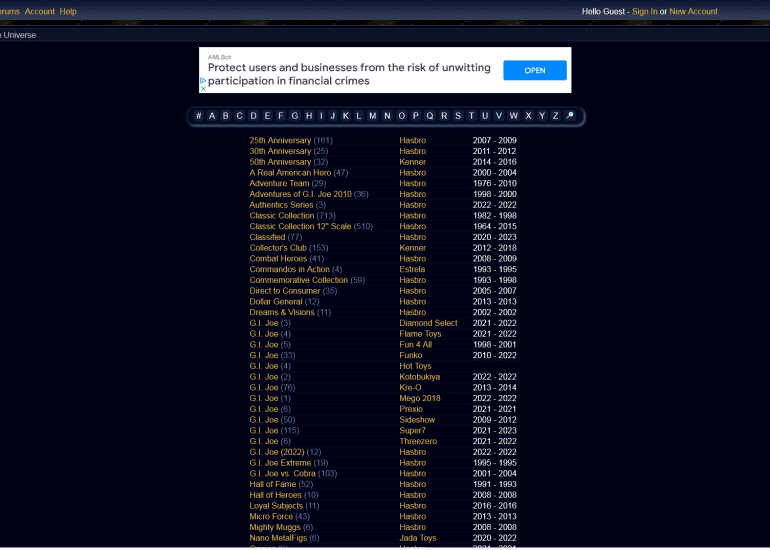The width and height of the screenshot is (770, 550).
Task: Filter by letter S
Action: [x=458, y=116]
